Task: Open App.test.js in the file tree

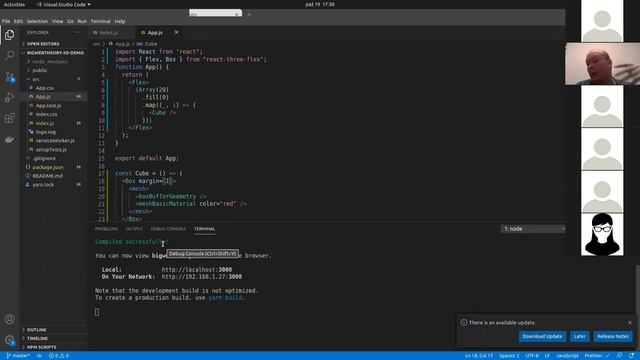Action: tap(48, 105)
